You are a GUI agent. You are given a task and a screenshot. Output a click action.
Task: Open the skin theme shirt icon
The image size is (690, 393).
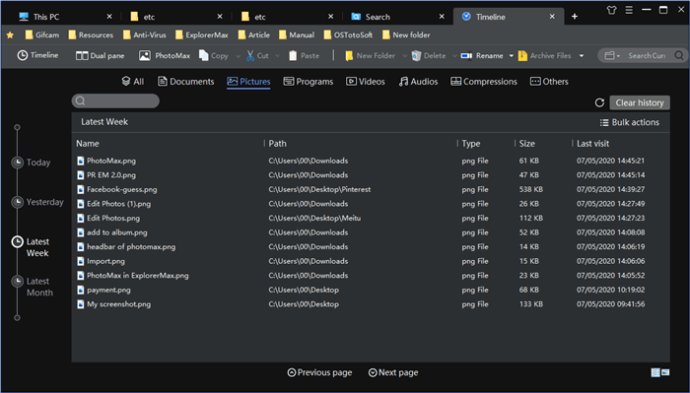tap(611, 10)
